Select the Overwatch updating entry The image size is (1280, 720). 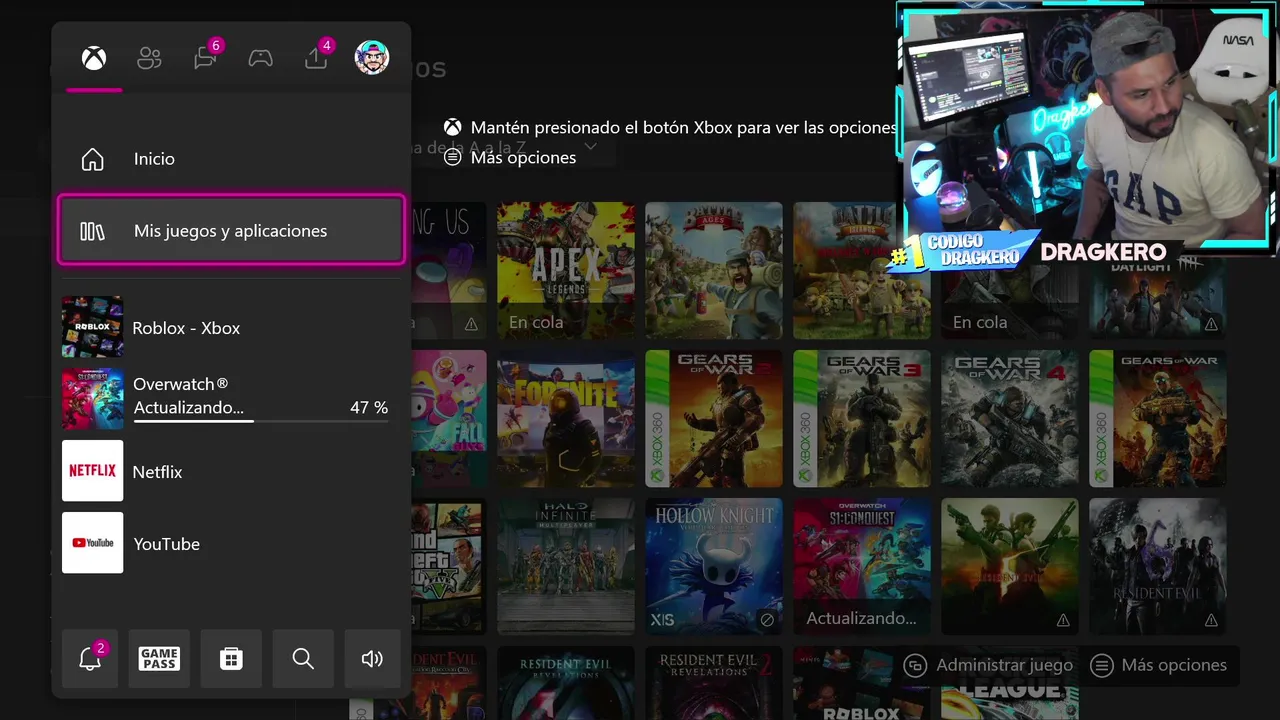pos(231,399)
